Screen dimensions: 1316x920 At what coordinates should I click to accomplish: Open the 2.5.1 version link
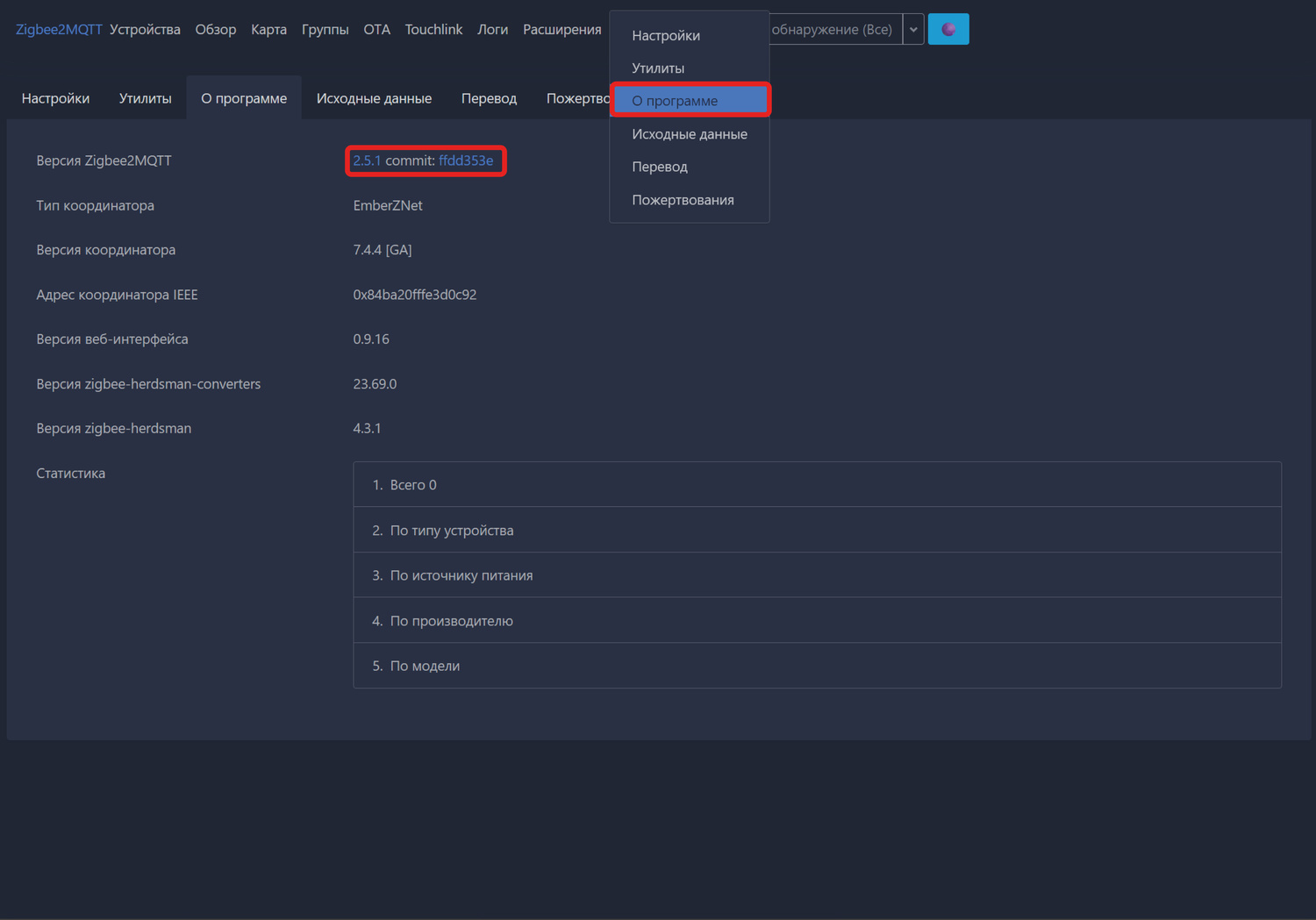click(x=367, y=160)
